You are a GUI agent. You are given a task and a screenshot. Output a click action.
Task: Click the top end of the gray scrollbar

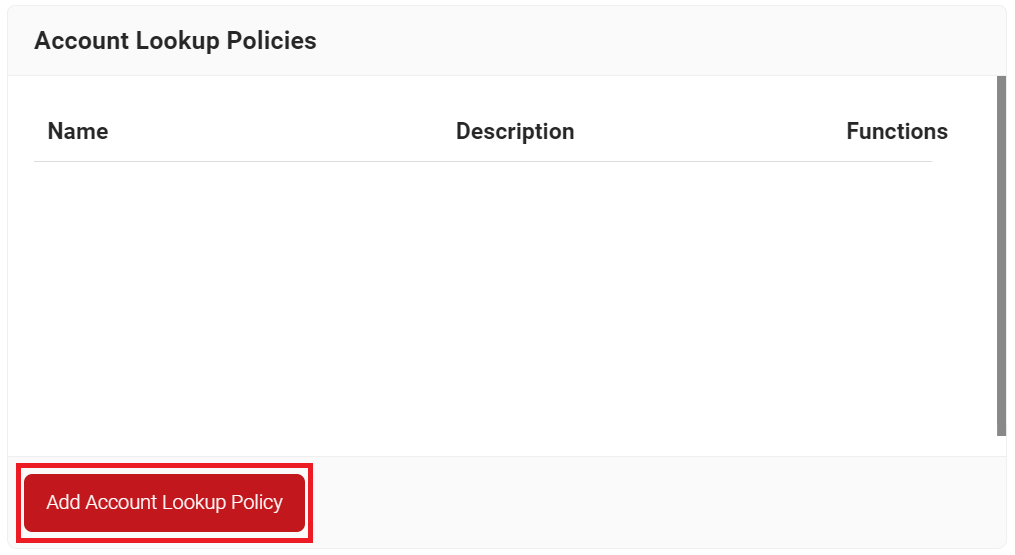tap(1001, 82)
